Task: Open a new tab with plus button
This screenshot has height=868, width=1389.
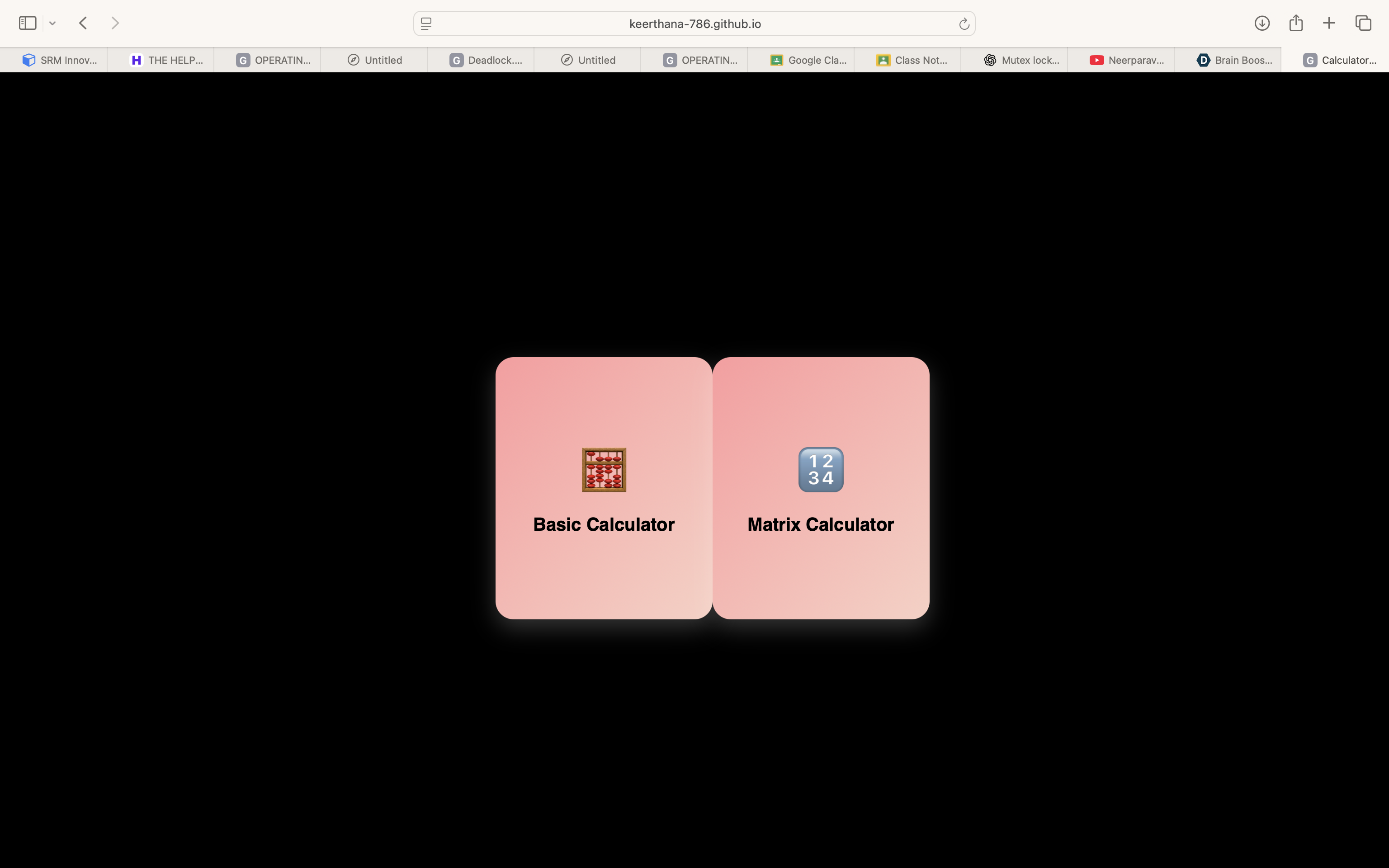Action: click(1329, 23)
